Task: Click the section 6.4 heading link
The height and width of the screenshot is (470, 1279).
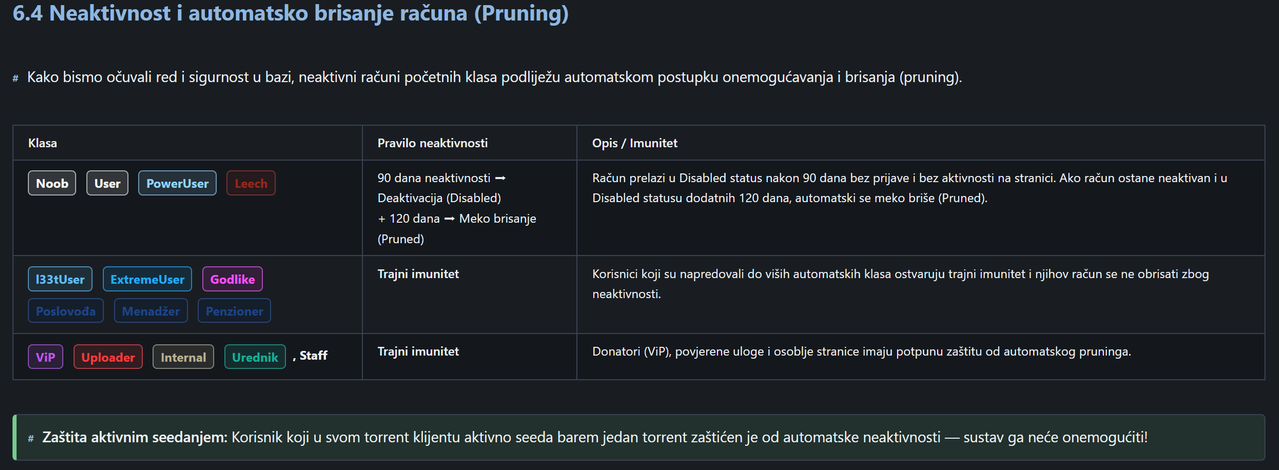Action: 291,15
